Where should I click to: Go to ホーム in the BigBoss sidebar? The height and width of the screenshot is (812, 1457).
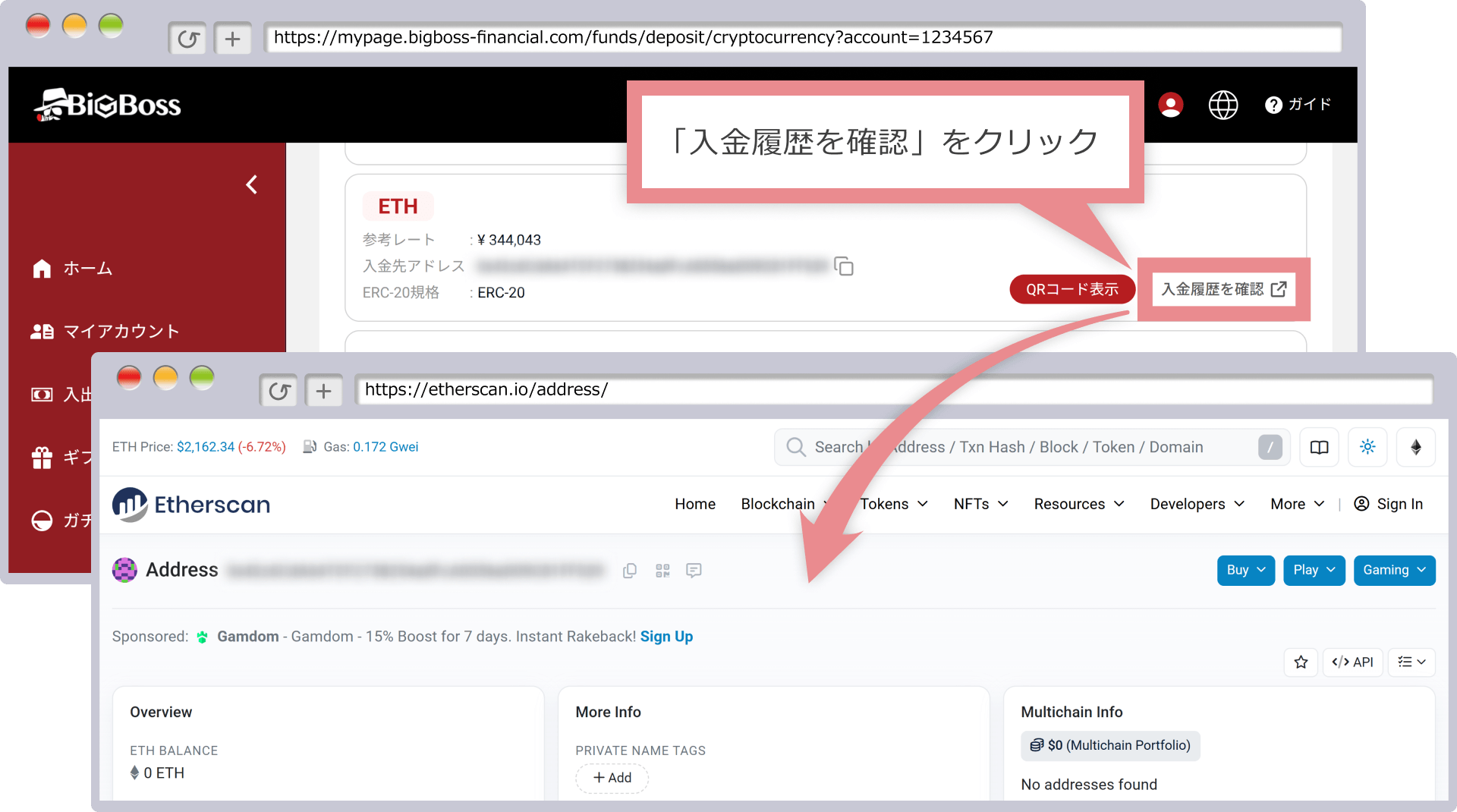73,269
